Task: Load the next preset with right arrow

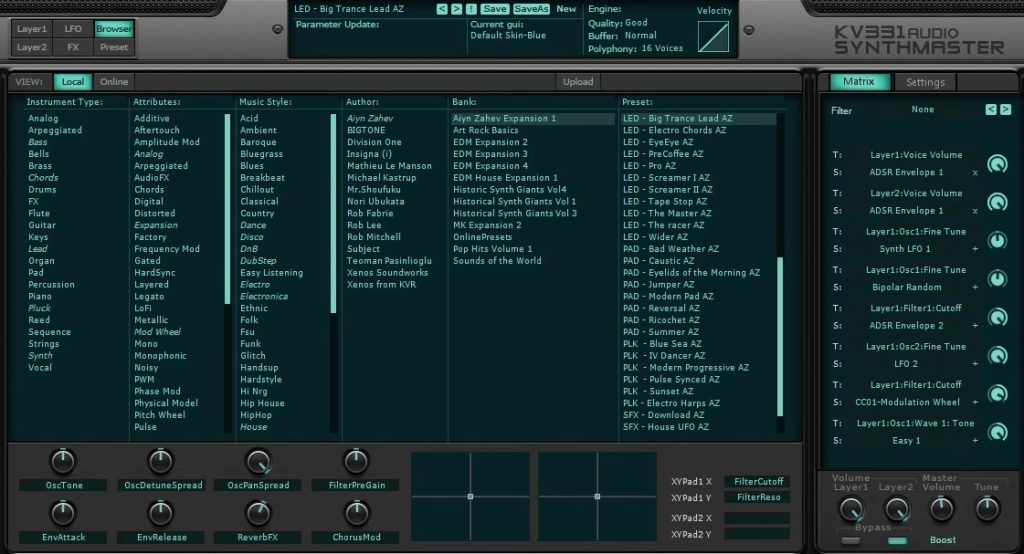Action: 456,9
